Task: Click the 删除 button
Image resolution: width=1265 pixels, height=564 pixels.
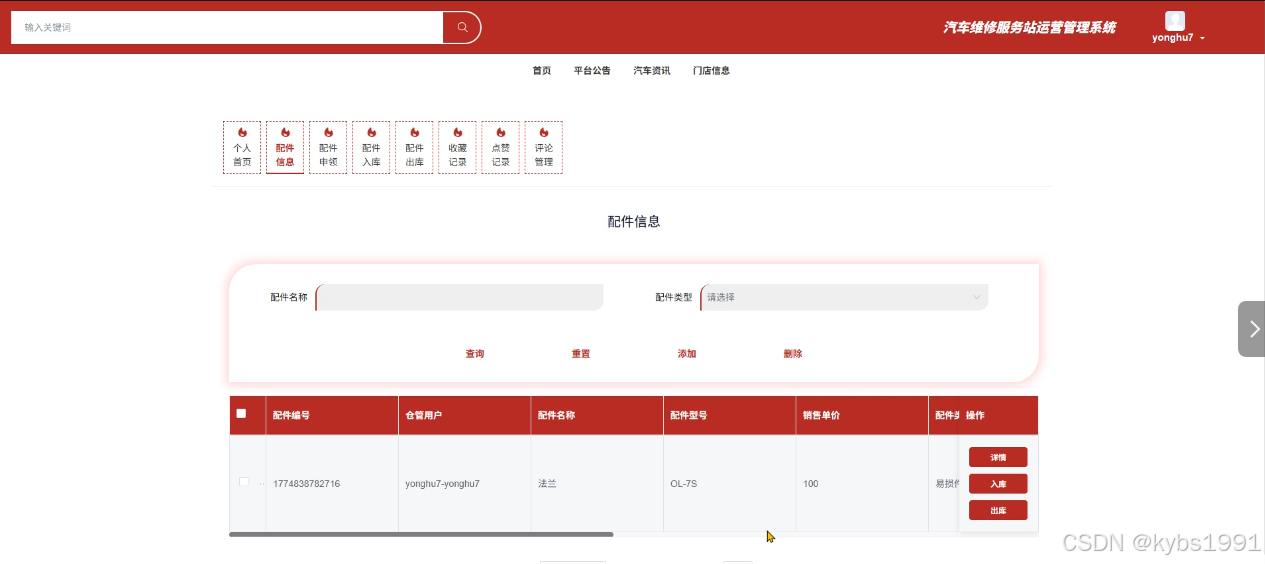Action: click(793, 354)
